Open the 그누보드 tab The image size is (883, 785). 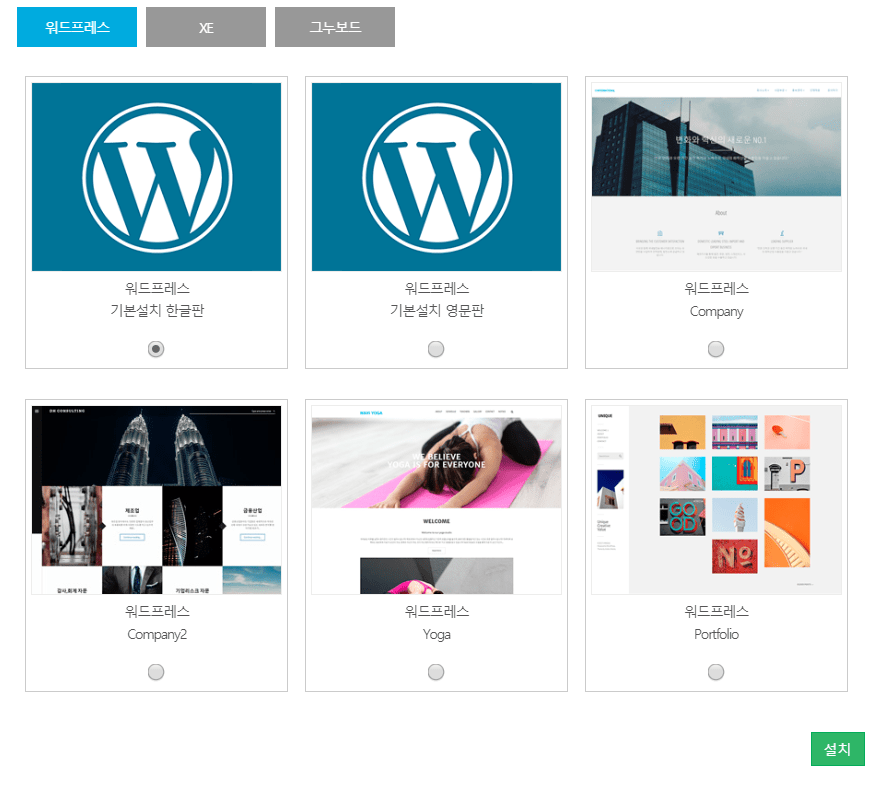[x=335, y=27]
